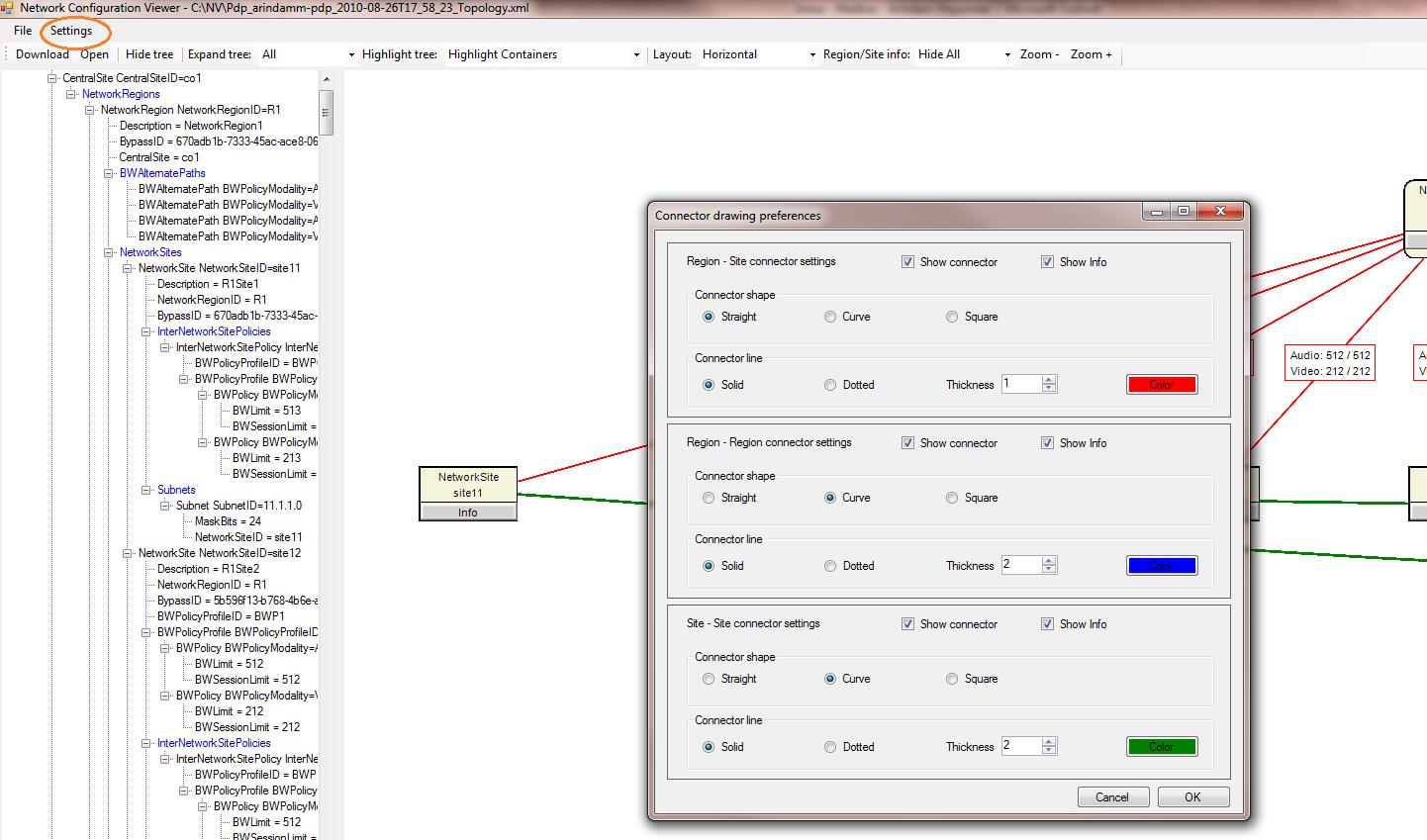This screenshot has width=1427, height=840.
Task: Click Region - Site Thickness field
Action: (1021, 384)
